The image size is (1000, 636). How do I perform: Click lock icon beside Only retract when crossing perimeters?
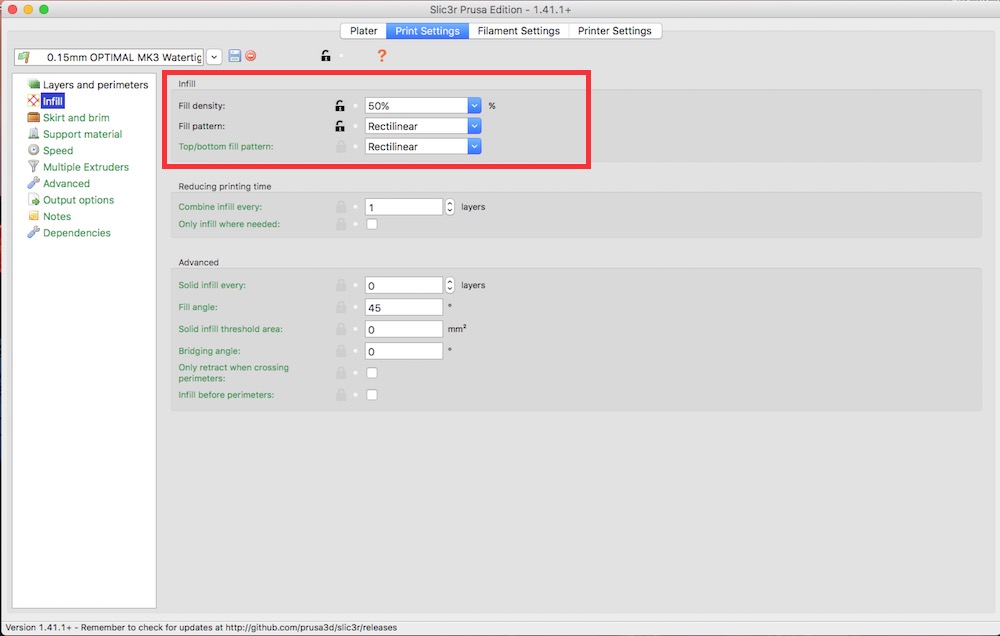341,373
